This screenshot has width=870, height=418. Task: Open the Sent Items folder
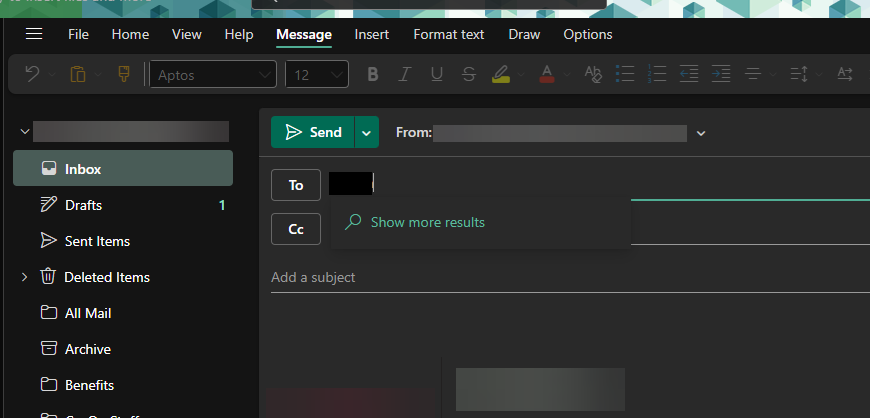point(123,241)
